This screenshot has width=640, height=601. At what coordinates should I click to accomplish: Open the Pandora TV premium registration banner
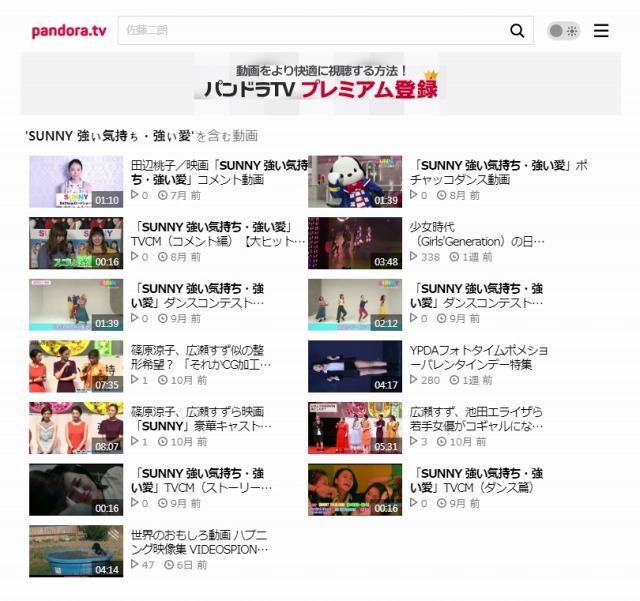(x=320, y=84)
